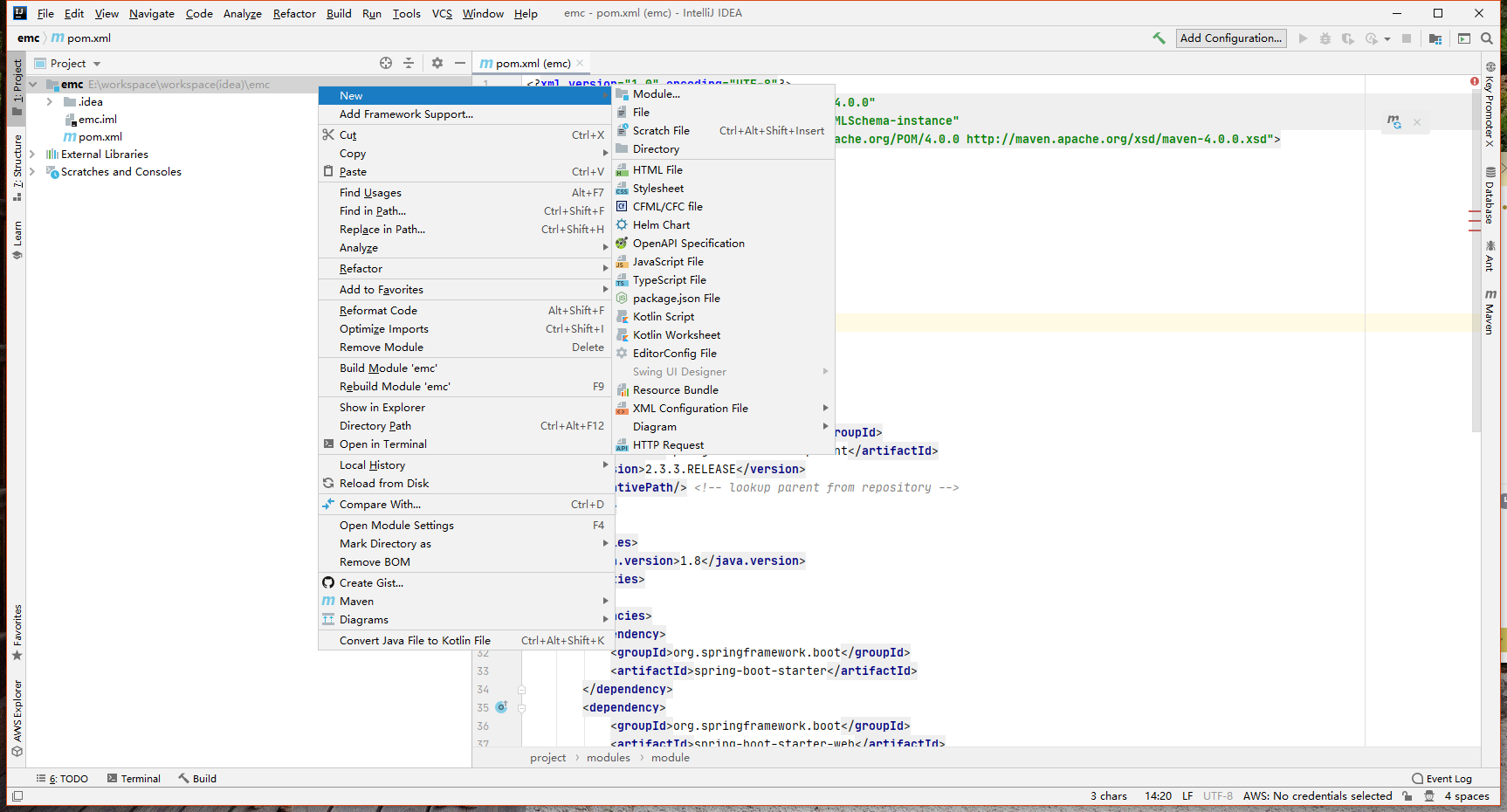Expand the External Libraries node
The width and height of the screenshot is (1507, 812).
pyautogui.click(x=32, y=155)
